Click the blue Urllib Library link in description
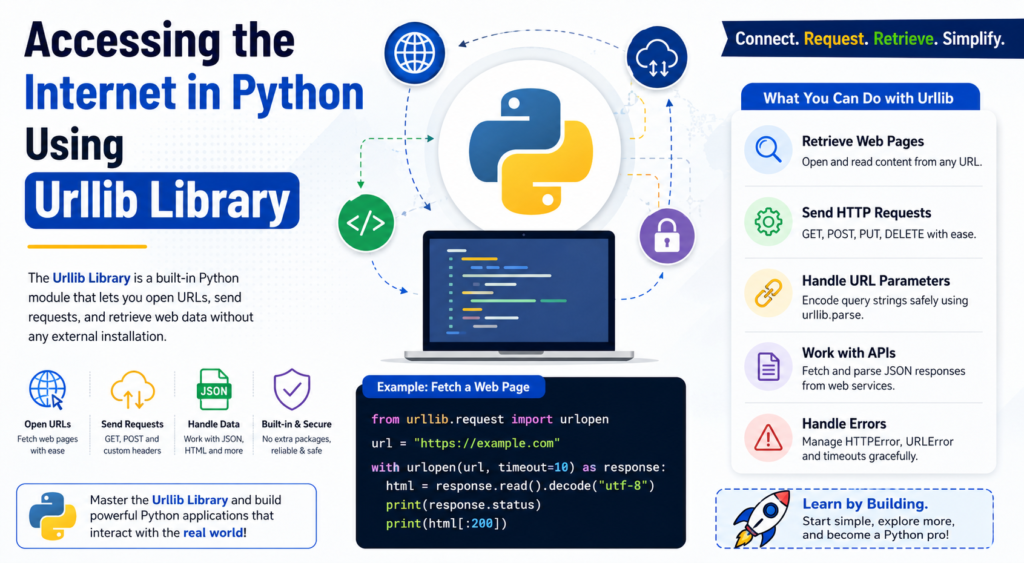The width and height of the screenshot is (1024, 563). [91, 278]
